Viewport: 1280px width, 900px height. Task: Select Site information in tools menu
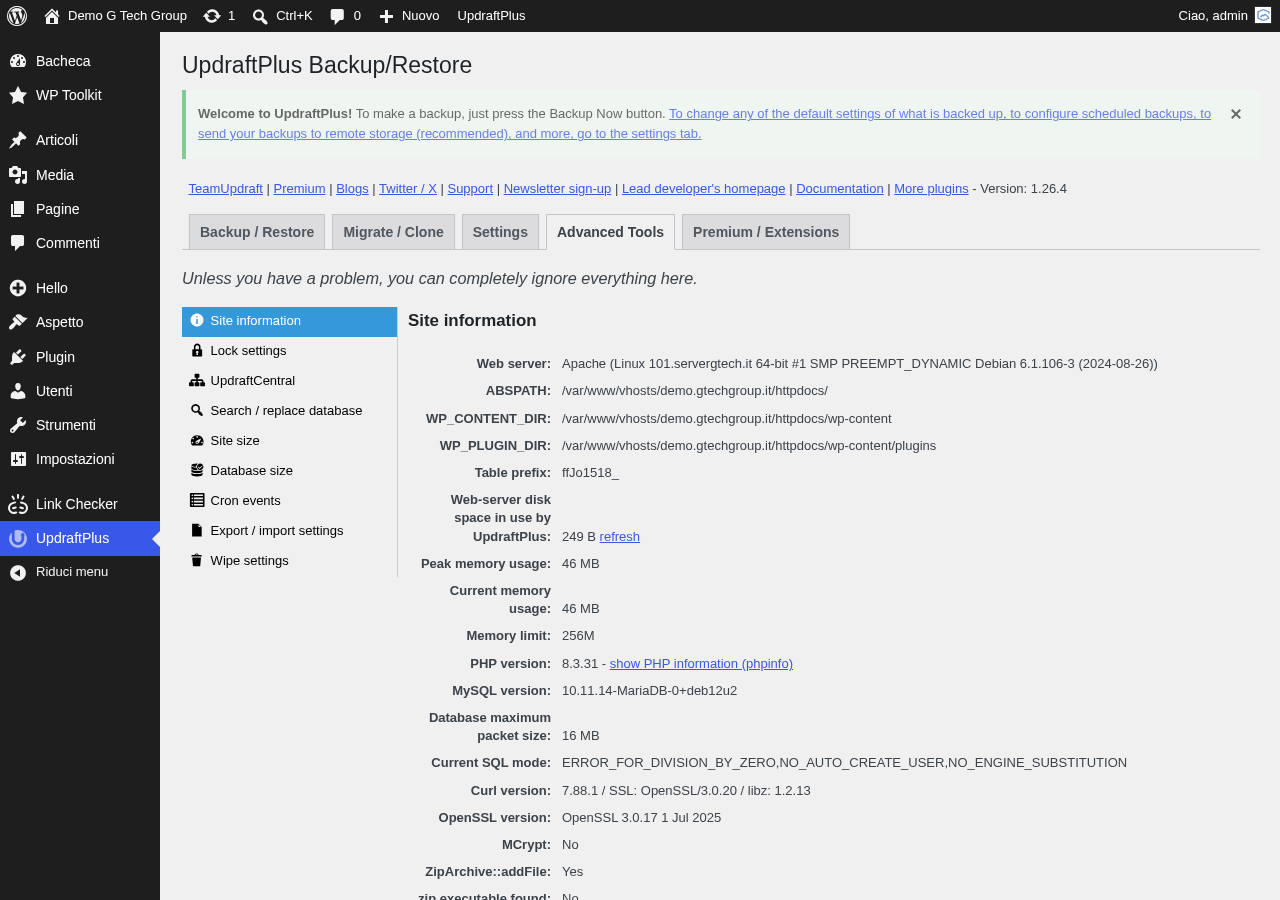tap(289, 321)
